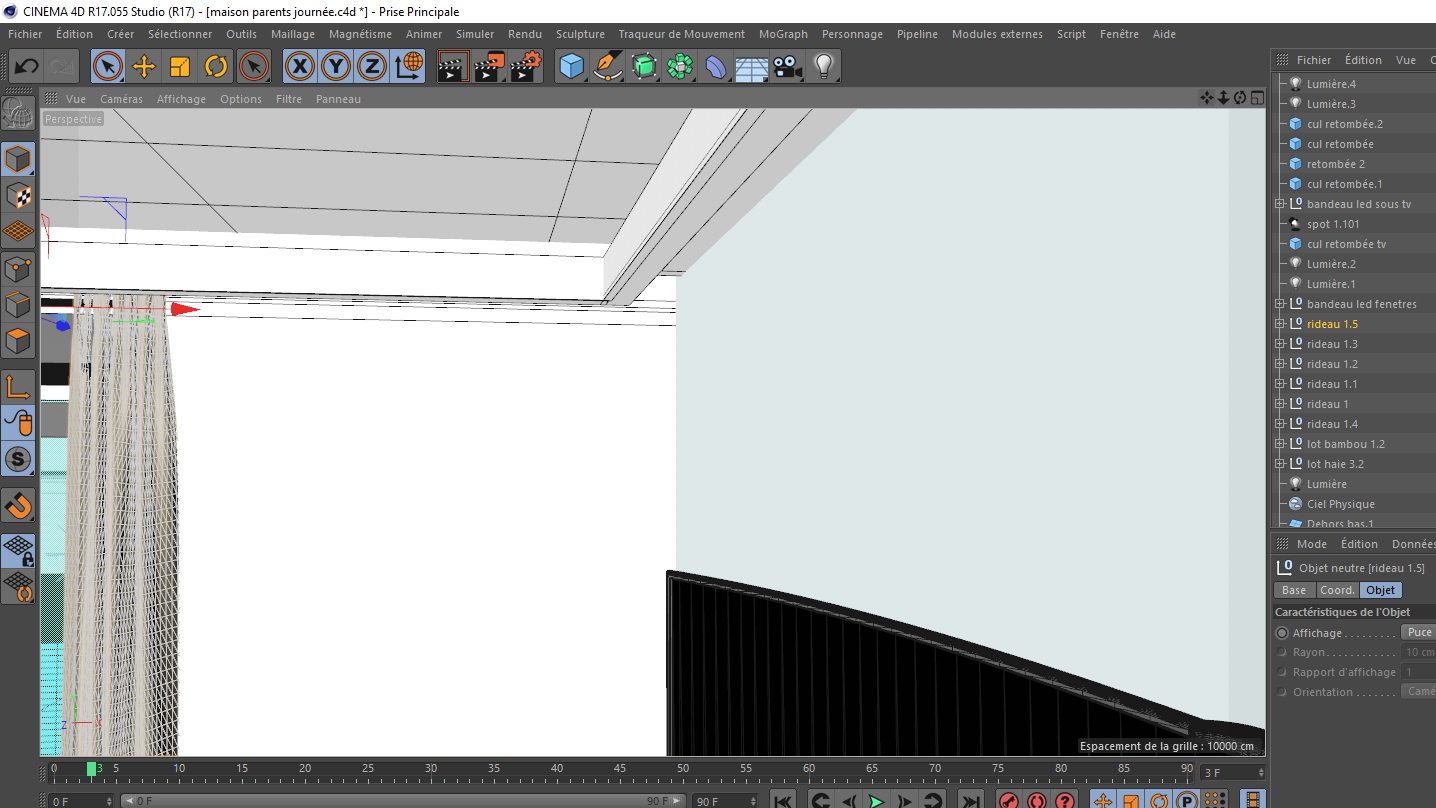Open the render settings clapperboard with gear
This screenshot has height=808, width=1436.
click(525, 67)
